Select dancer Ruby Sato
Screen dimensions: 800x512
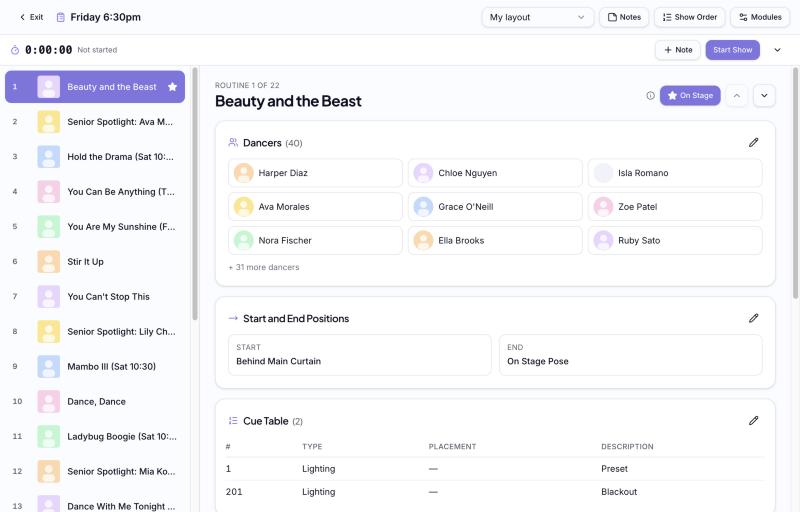[675, 240]
